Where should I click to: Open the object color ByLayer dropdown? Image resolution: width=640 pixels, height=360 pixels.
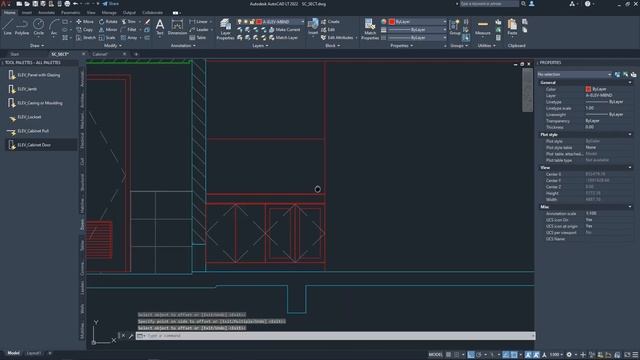point(418,22)
